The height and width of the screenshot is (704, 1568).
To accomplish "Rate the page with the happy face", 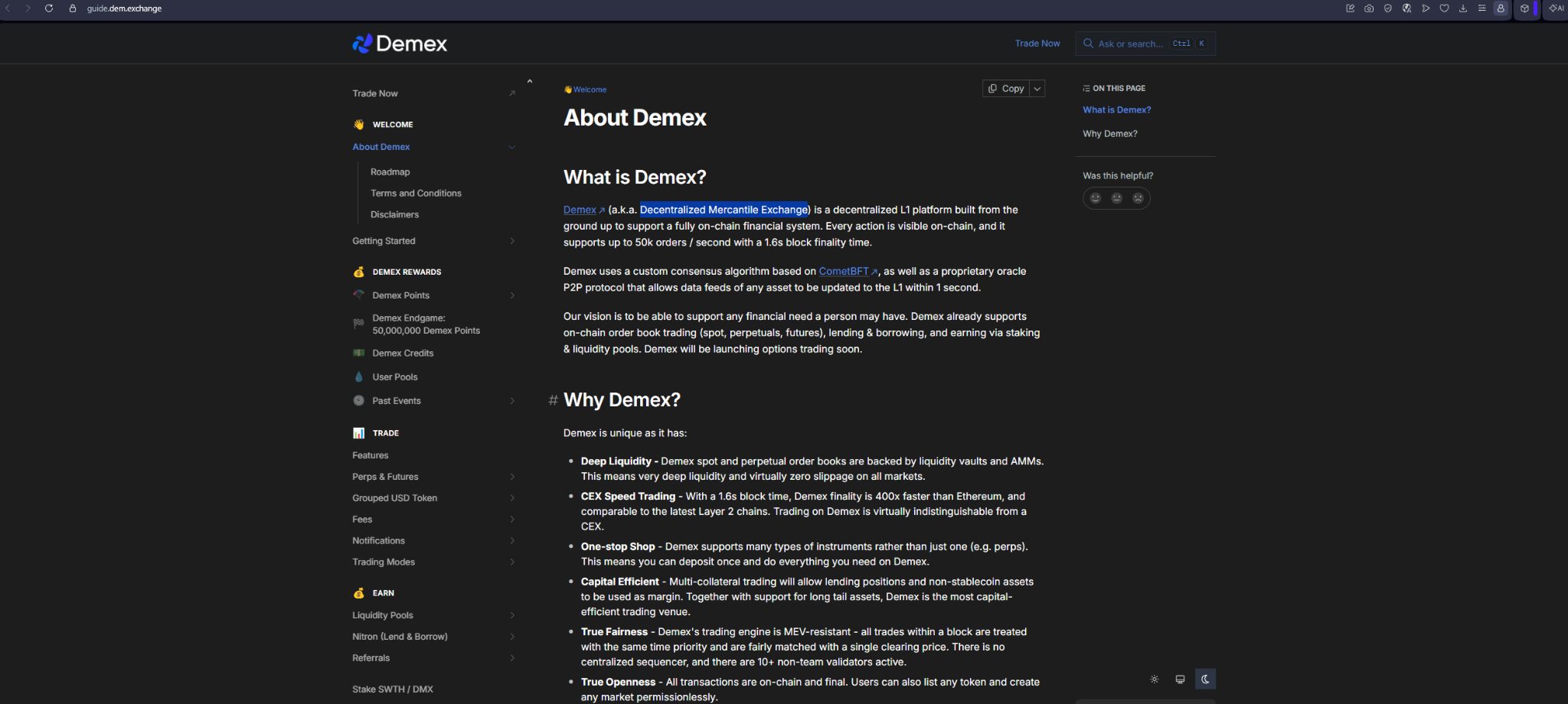I will pyautogui.click(x=1096, y=198).
